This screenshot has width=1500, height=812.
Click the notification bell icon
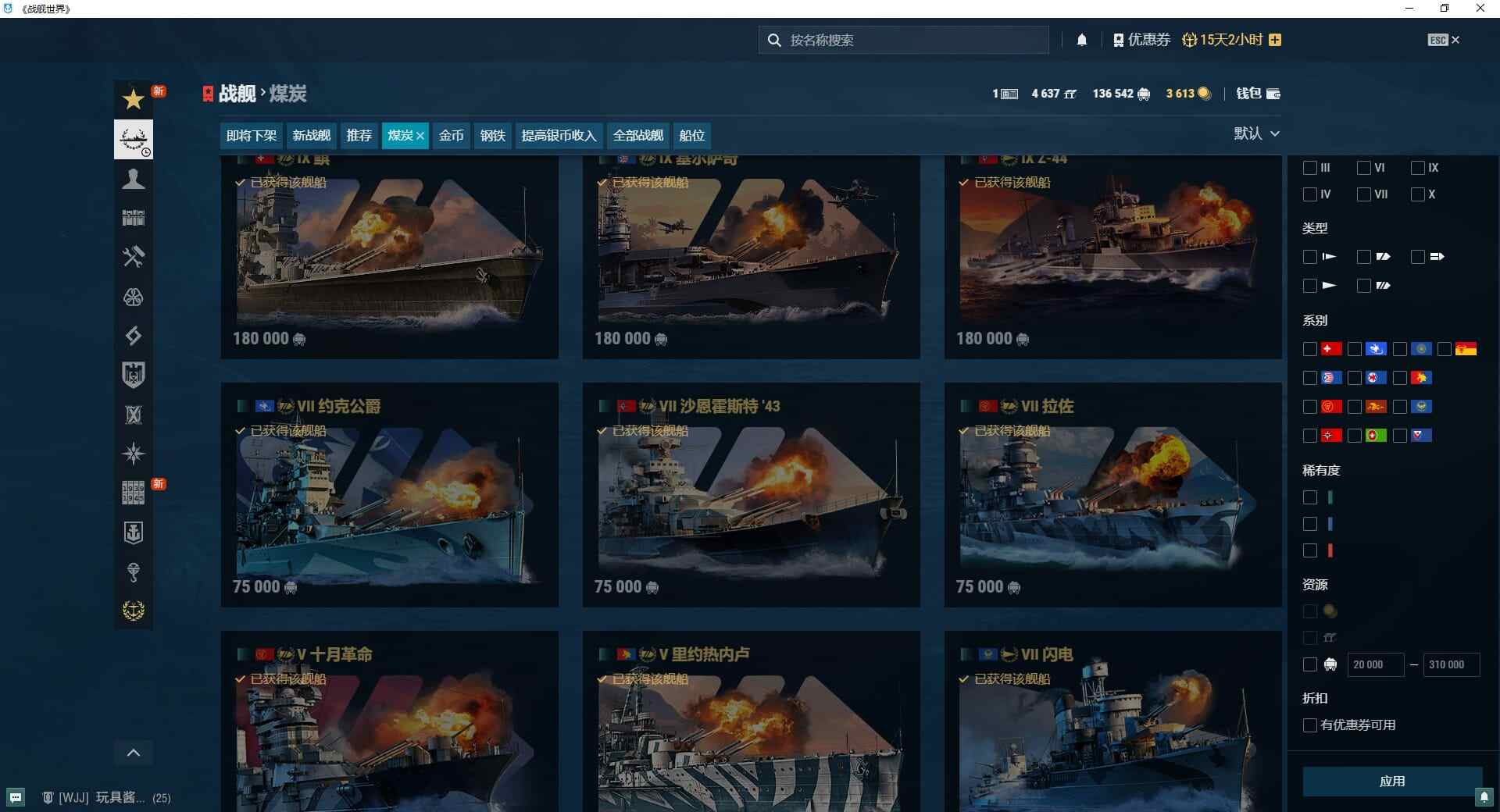(1082, 39)
